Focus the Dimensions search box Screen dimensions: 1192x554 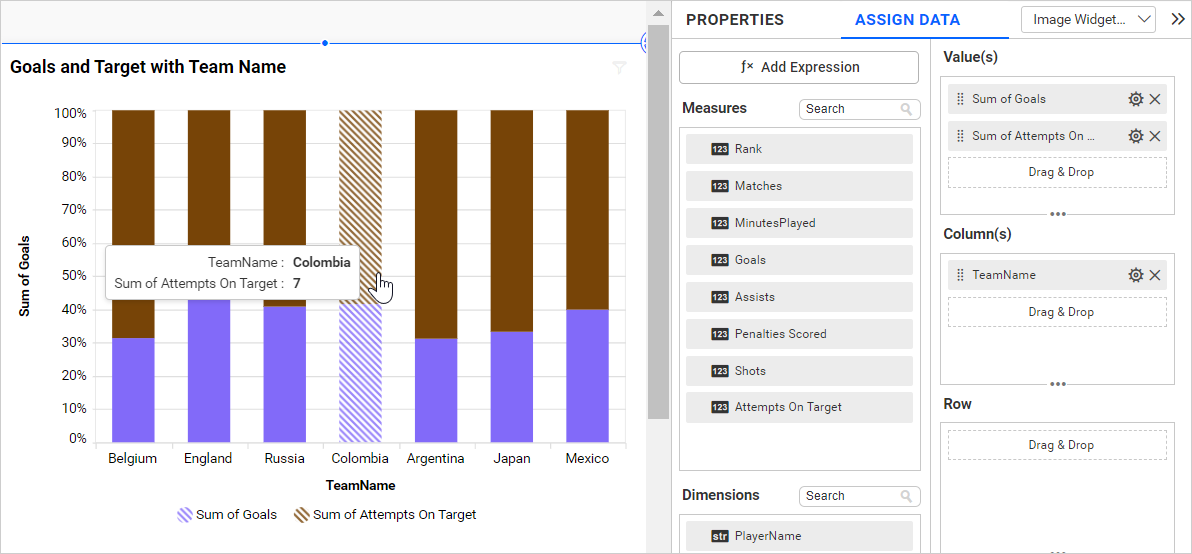(x=850, y=496)
